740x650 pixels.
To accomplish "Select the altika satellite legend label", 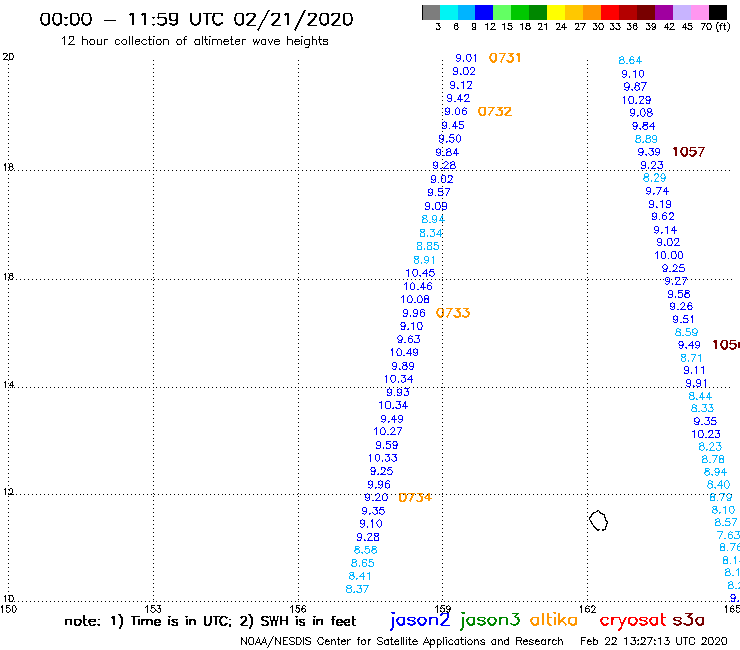I will (554, 620).
